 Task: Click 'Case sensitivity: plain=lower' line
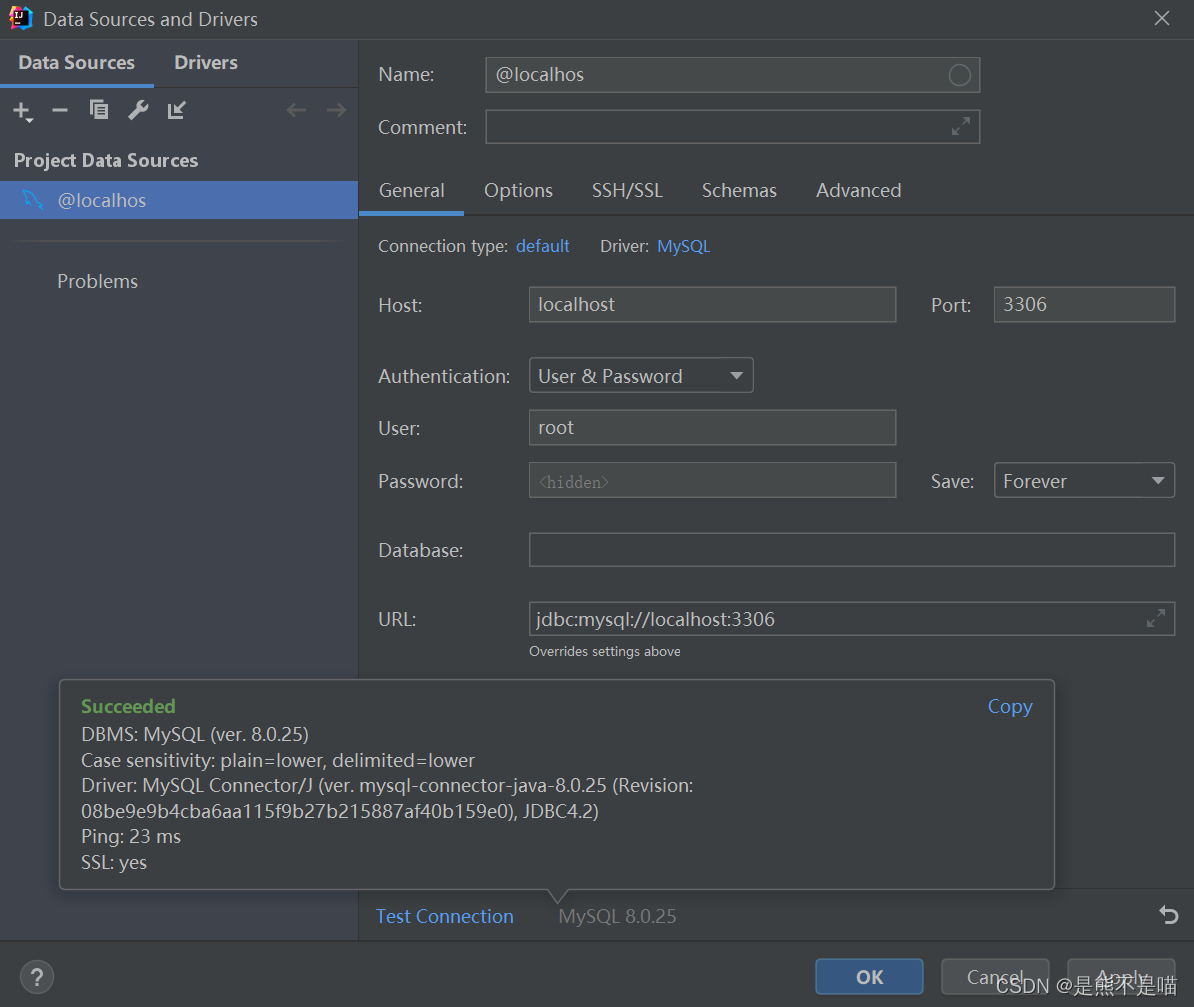click(278, 760)
